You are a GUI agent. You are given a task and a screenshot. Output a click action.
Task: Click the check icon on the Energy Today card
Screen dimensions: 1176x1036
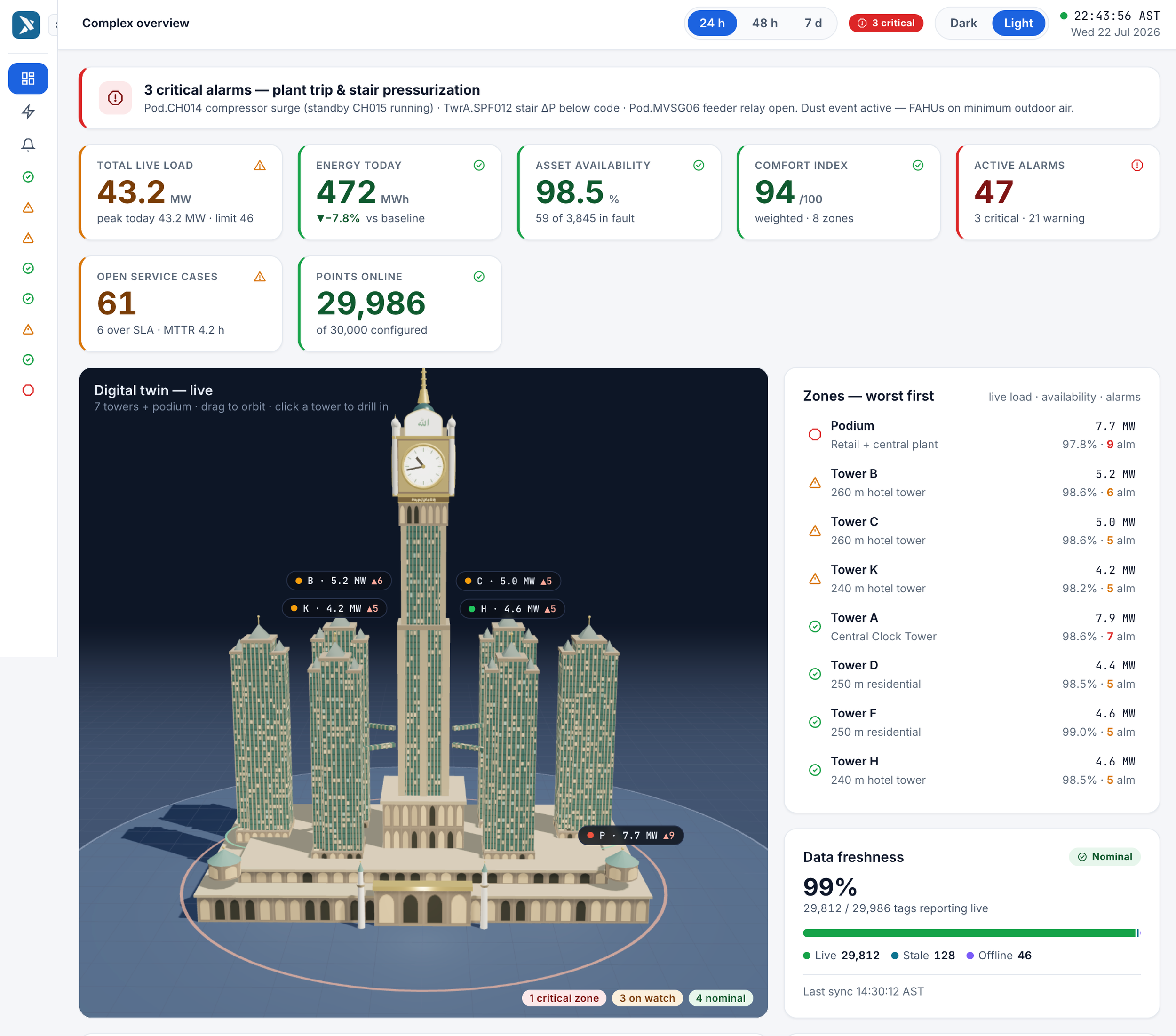(479, 166)
